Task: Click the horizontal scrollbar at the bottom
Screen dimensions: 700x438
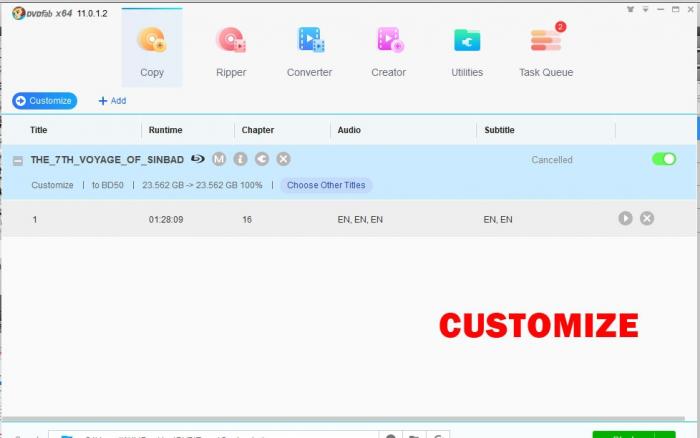Action: [343, 419]
